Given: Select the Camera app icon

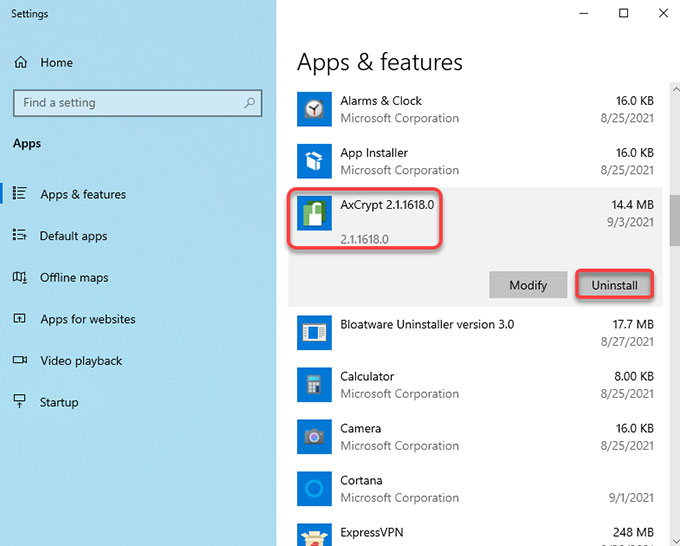Looking at the screenshot, I should click(x=314, y=437).
